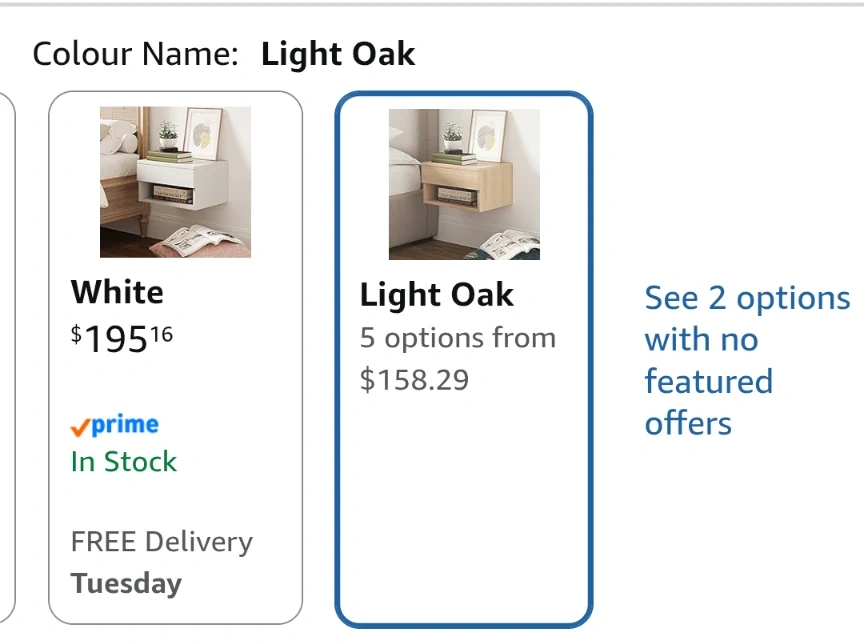The image size is (864, 644).
Task: Click the "FREE Delivery" text on White
Action: click(161, 542)
